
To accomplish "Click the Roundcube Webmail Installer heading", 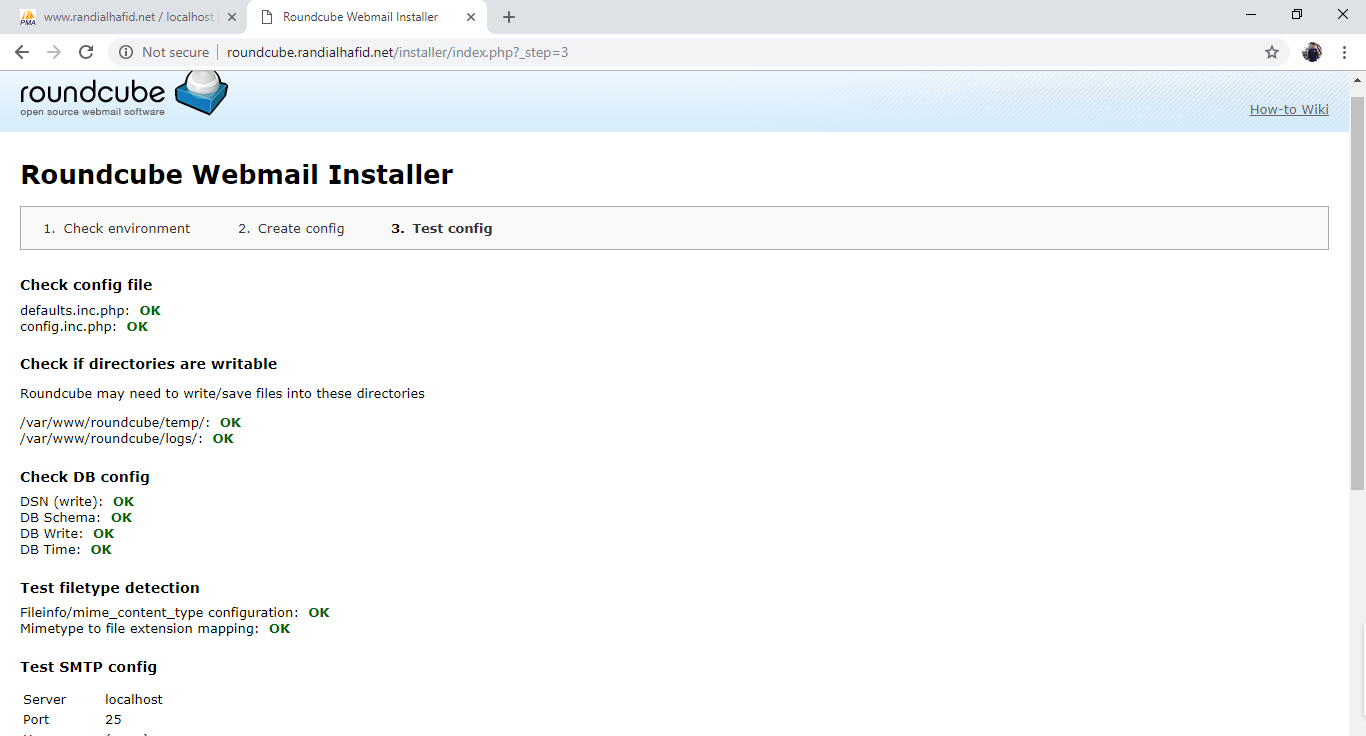I will click(237, 174).
